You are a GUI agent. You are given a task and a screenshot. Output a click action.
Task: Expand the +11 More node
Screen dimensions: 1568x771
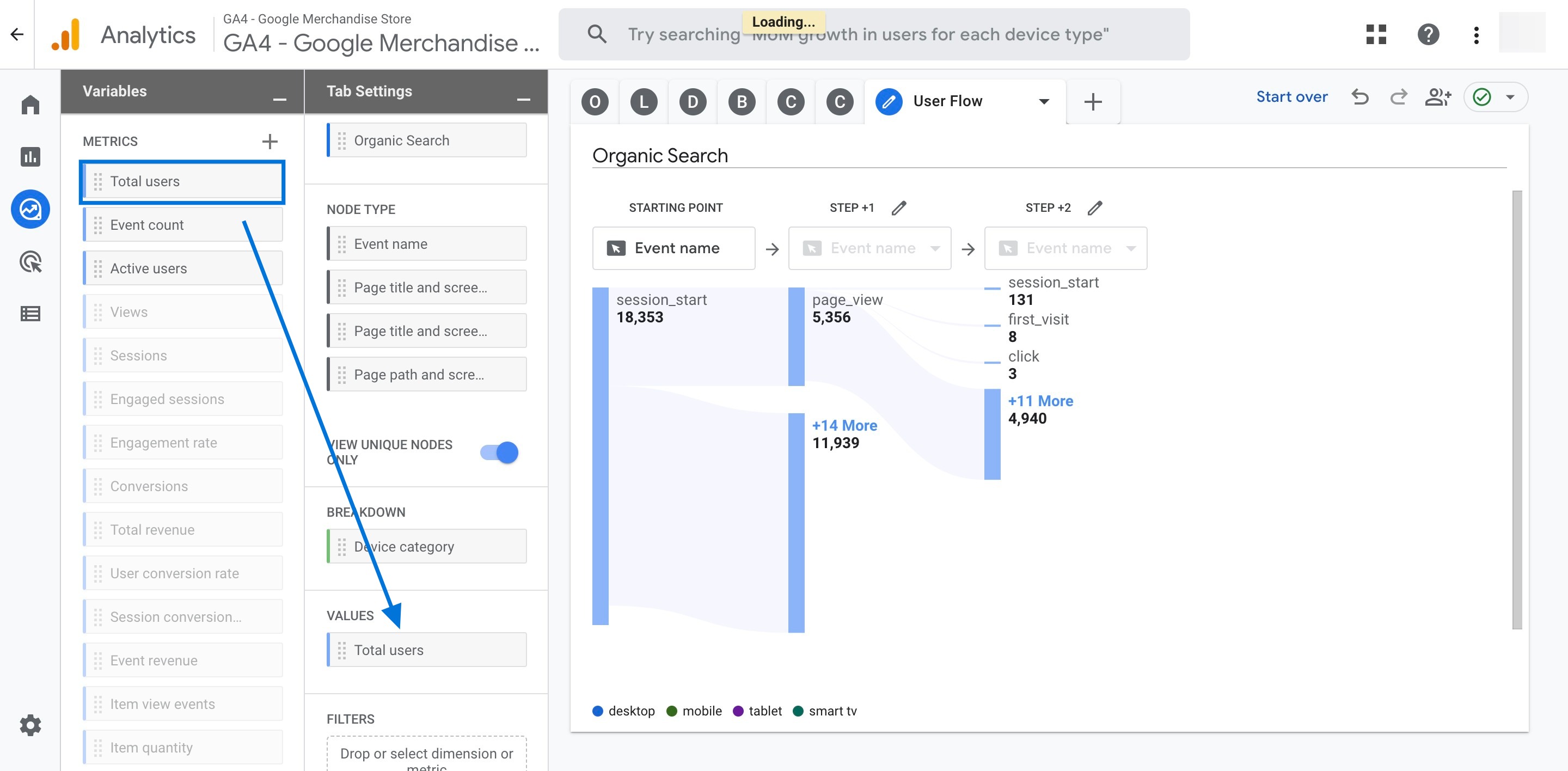pyautogui.click(x=1040, y=401)
